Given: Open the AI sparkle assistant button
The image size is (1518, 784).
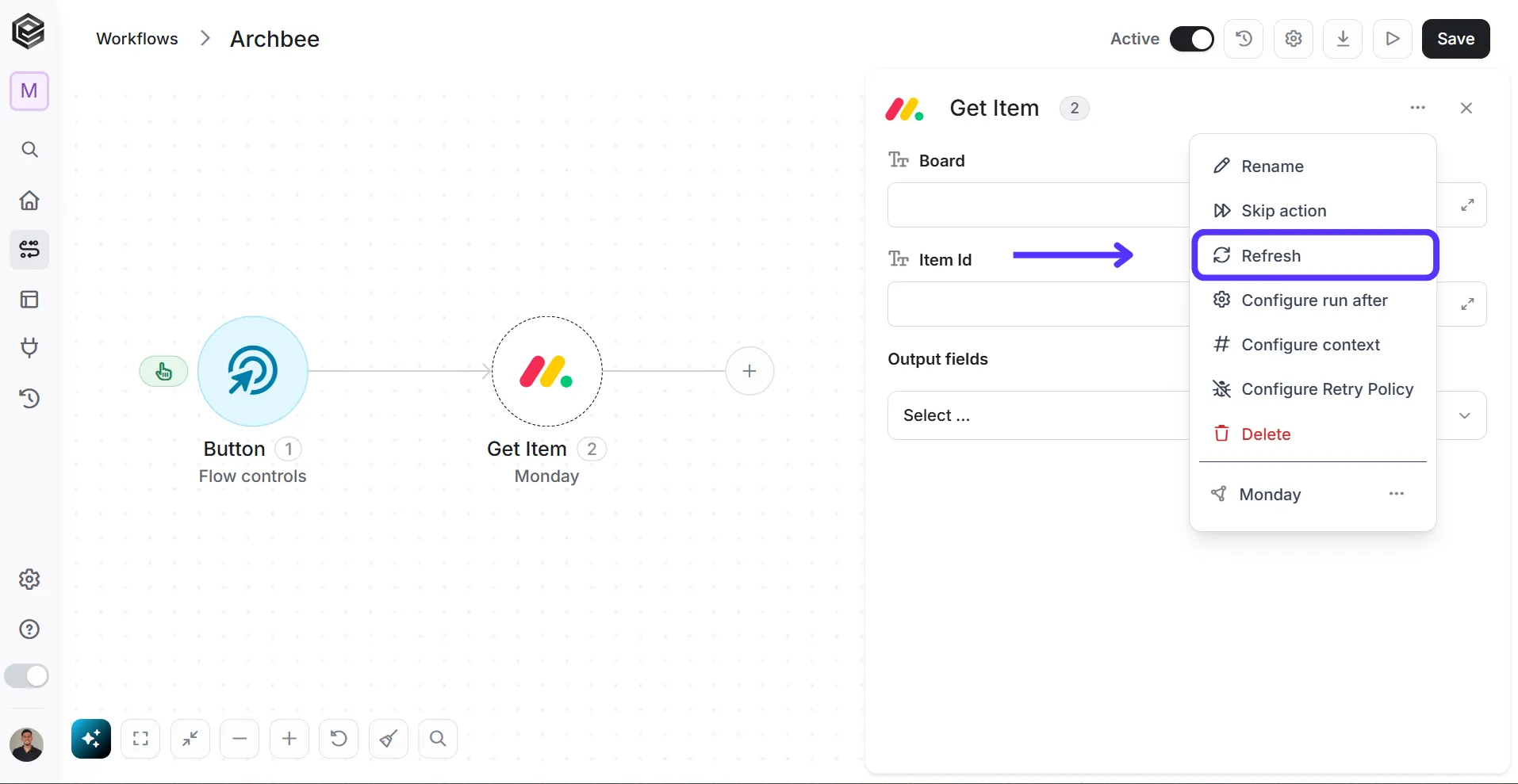Looking at the screenshot, I should (x=91, y=739).
